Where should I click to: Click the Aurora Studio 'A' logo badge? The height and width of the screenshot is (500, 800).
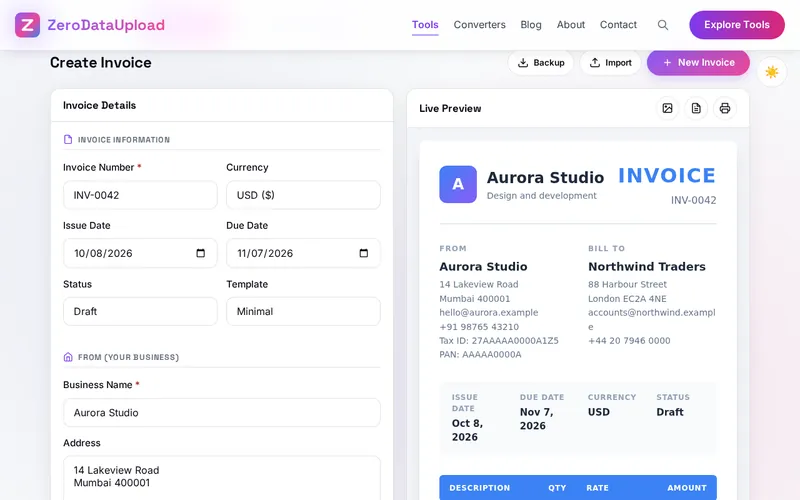tap(458, 184)
